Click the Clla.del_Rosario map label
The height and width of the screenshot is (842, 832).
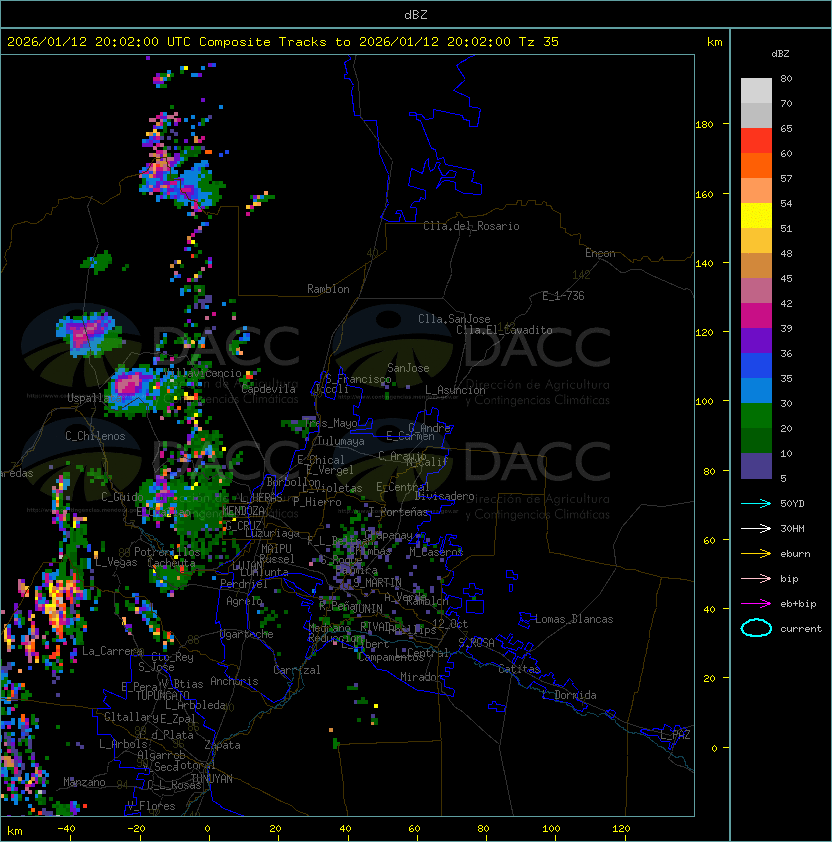(x=471, y=226)
